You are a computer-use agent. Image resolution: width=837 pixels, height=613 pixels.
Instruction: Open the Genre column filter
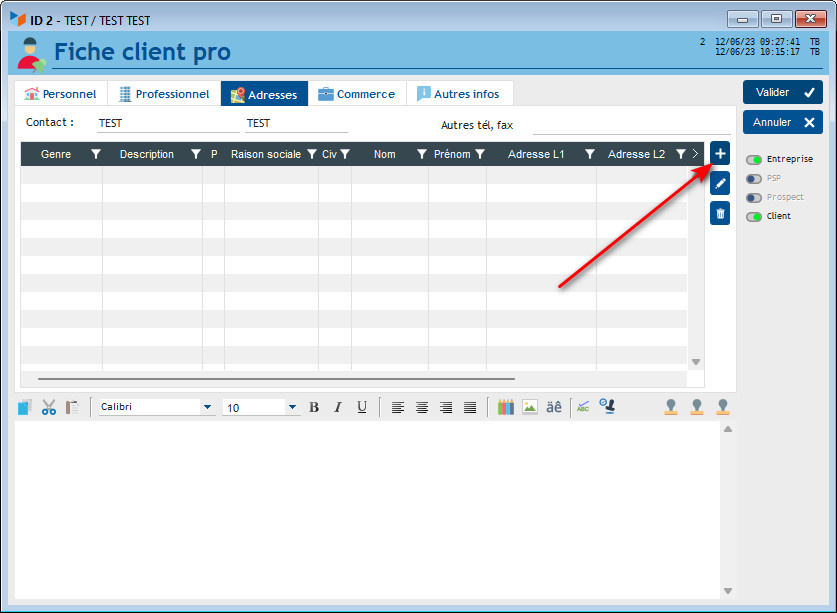96,154
